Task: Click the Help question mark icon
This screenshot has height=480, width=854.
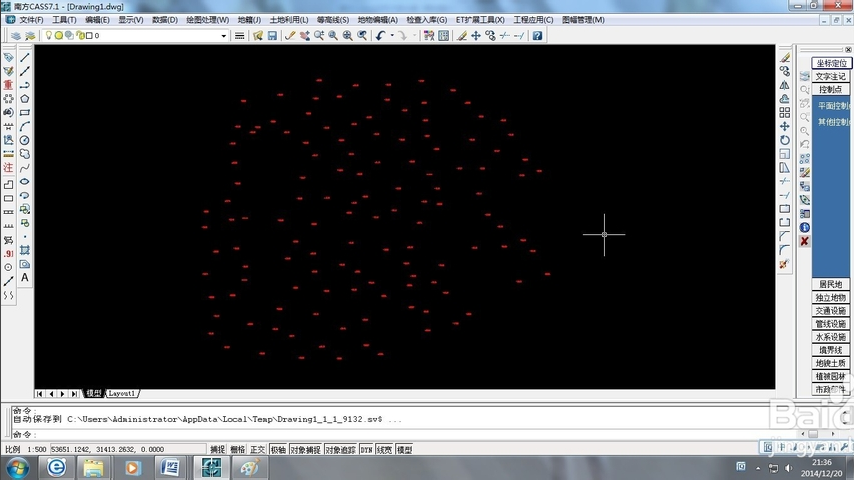Action: (x=538, y=35)
